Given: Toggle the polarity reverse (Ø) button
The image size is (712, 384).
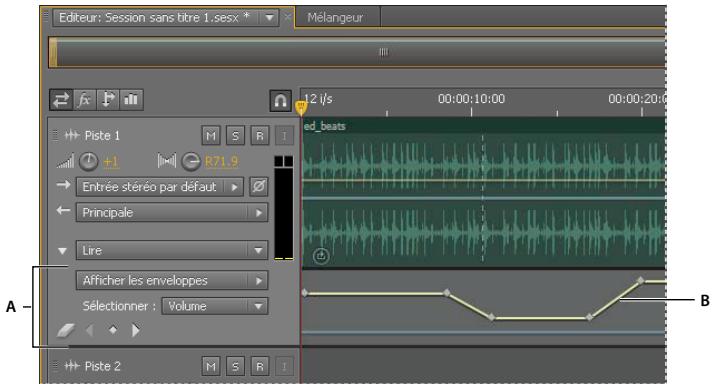Looking at the screenshot, I should [x=259, y=187].
